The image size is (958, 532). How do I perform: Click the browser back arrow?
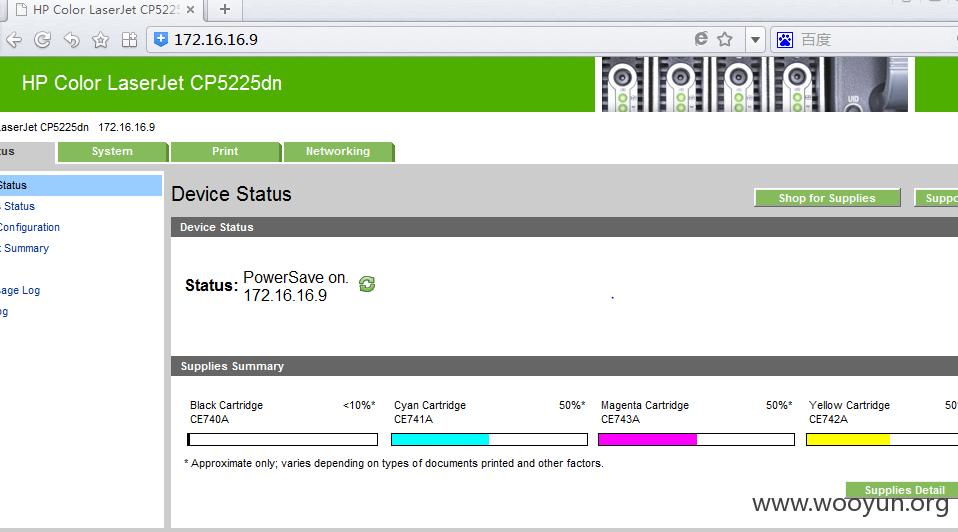click(x=13, y=40)
